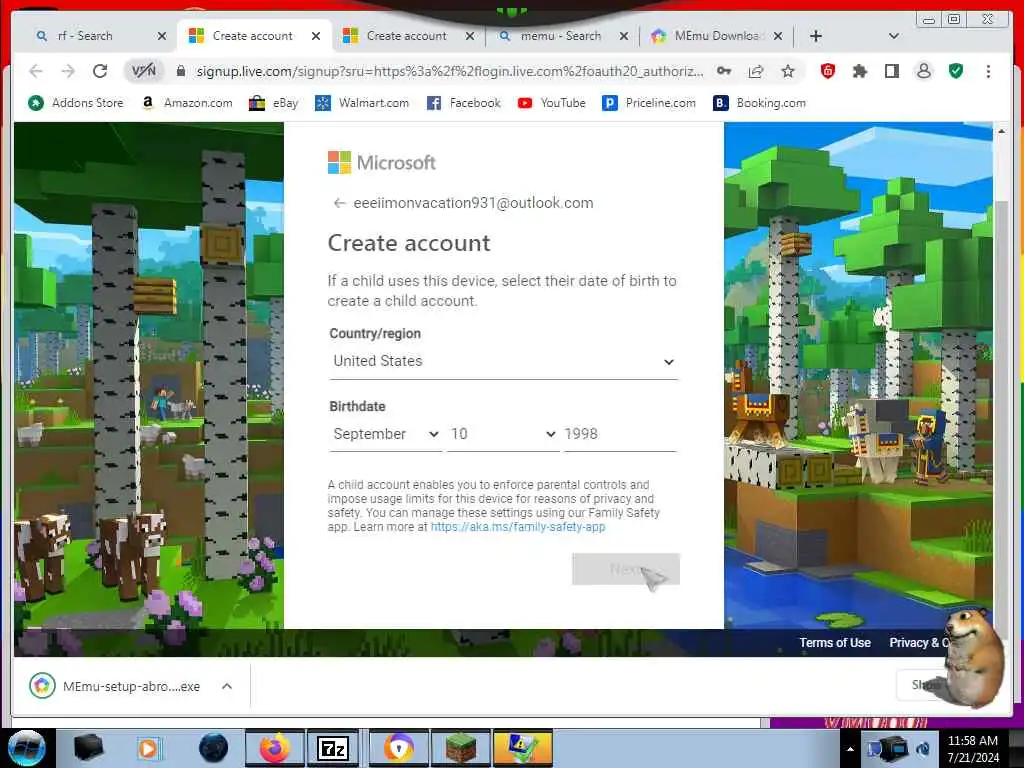This screenshot has width=1024, height=768.
Task: Click the address bar URL field
Action: point(449,71)
